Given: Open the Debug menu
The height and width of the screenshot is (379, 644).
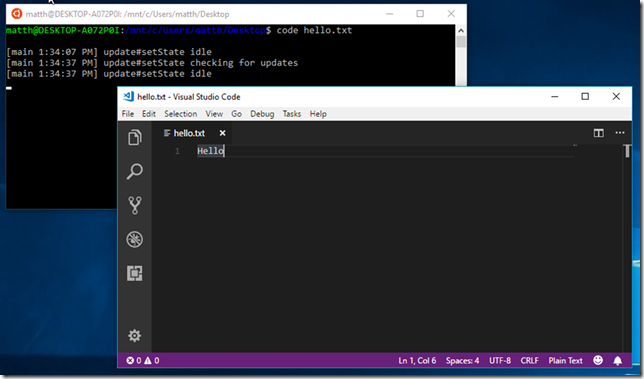Looking at the screenshot, I should pos(262,114).
